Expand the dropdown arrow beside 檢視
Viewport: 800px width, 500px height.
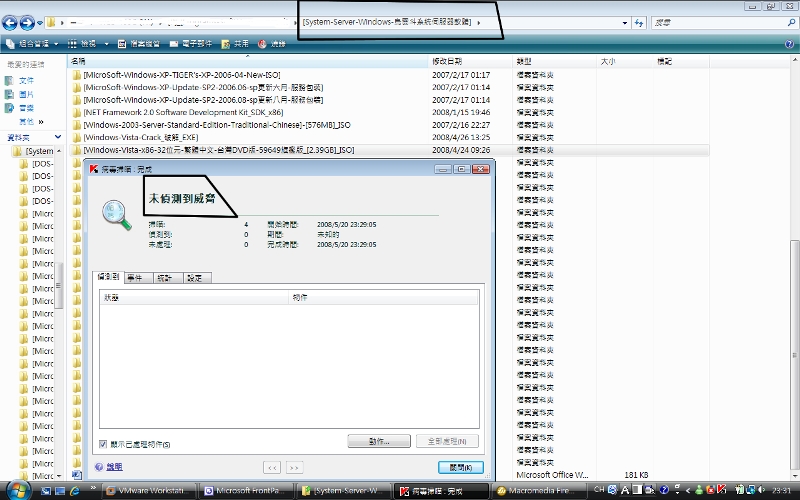point(106,44)
